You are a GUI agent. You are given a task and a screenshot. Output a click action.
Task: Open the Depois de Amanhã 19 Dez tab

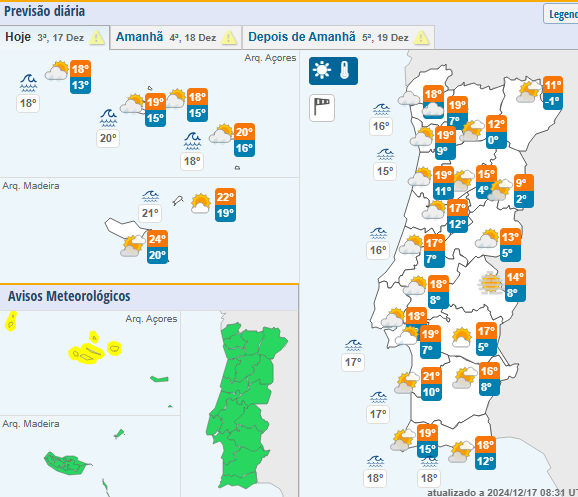(x=338, y=37)
